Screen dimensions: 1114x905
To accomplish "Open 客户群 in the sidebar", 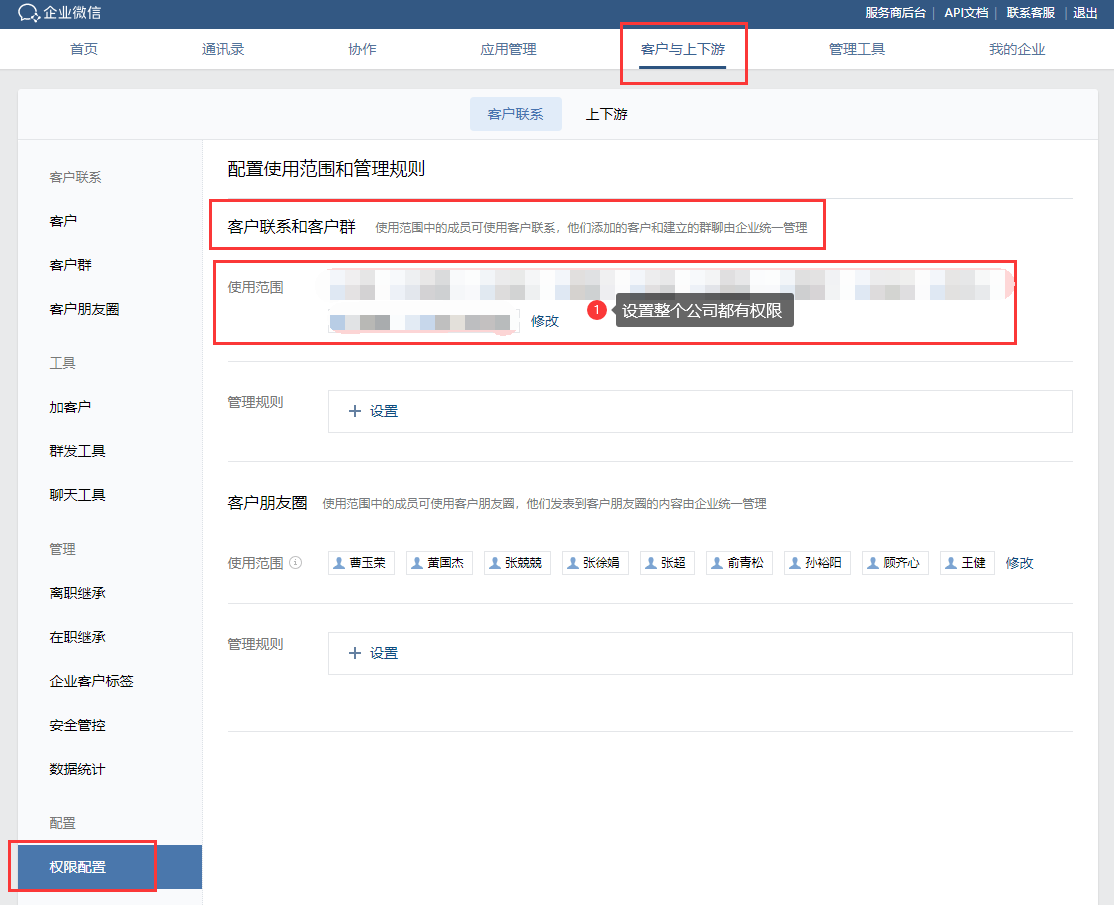I will [71, 265].
